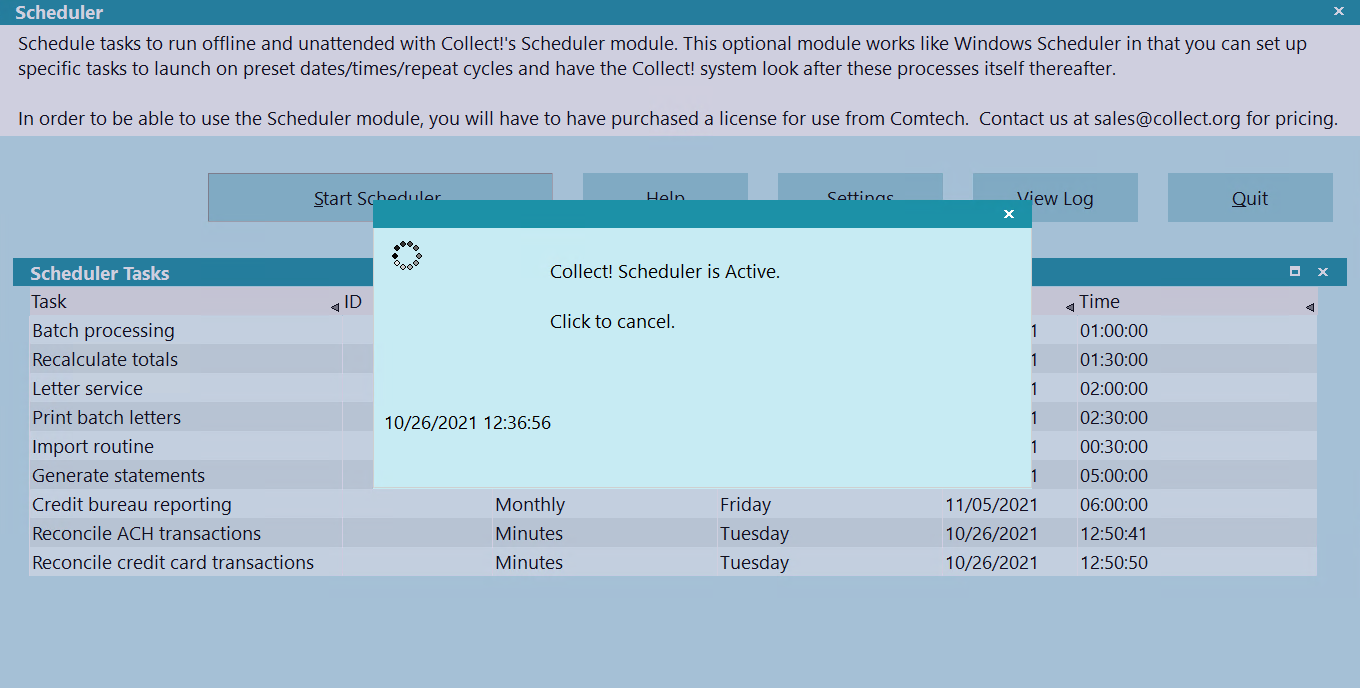Click the spinning activity indicator in the dialog
The image size is (1360, 688).
click(406, 256)
